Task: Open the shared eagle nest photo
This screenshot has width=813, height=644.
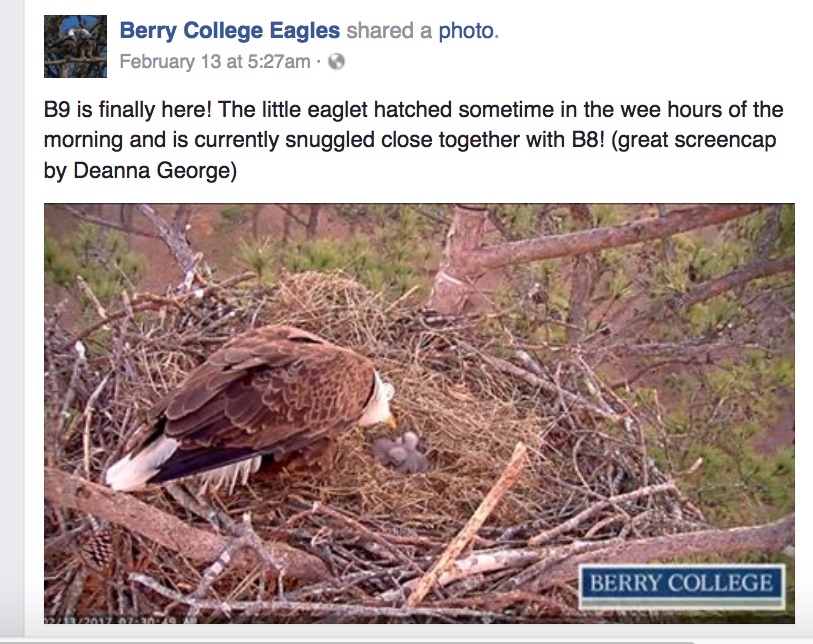Action: tap(419, 413)
